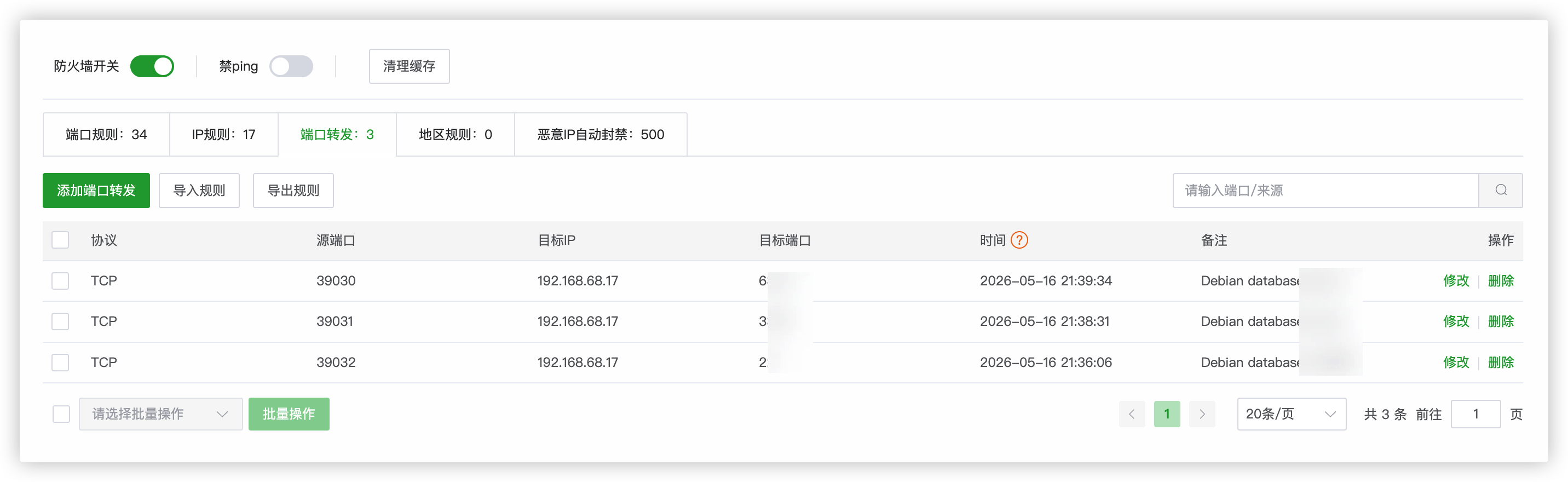The width and height of the screenshot is (1568, 482).
Task: Open the 地区规则: 0 tab
Action: click(x=456, y=135)
